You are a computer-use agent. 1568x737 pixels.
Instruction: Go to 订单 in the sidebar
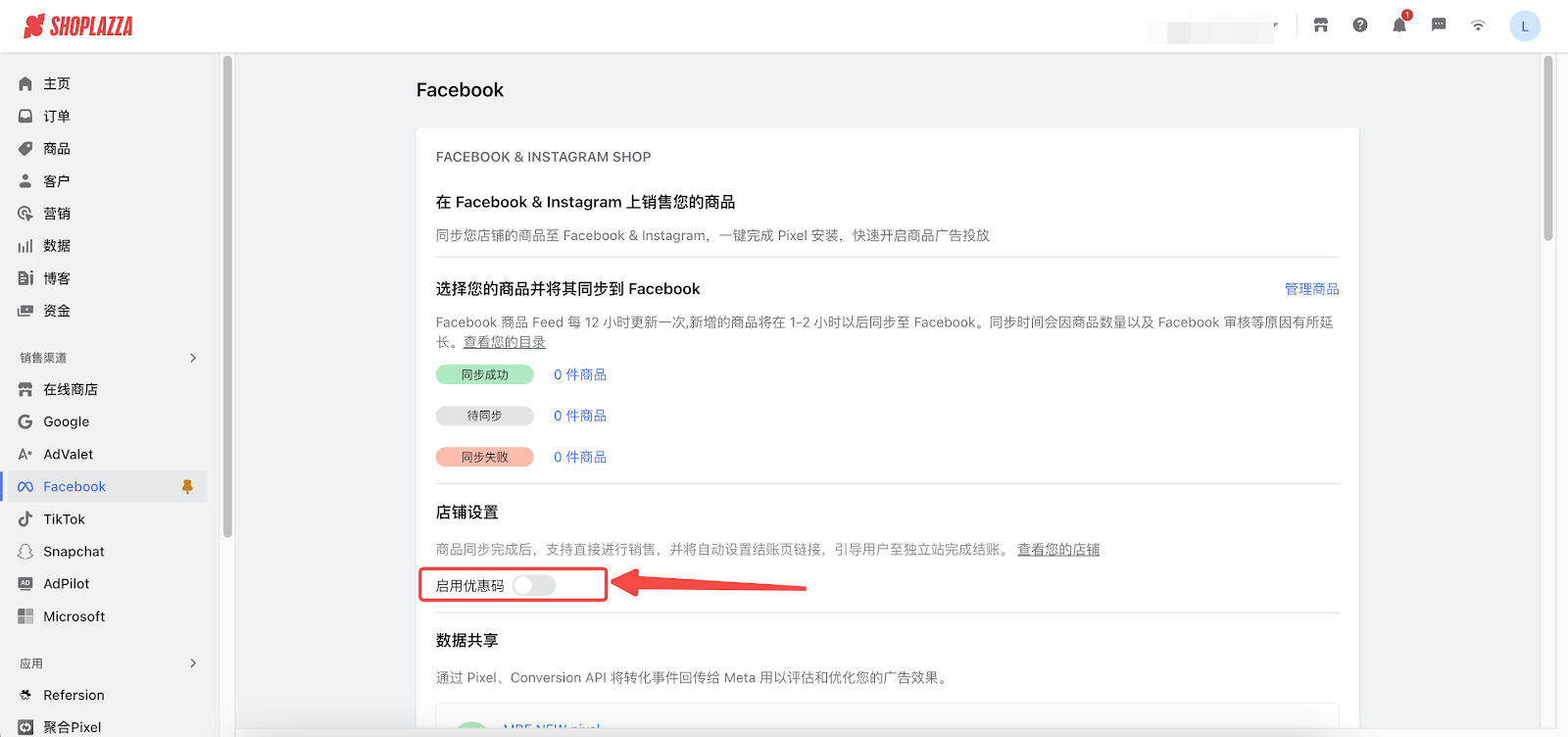[57, 117]
